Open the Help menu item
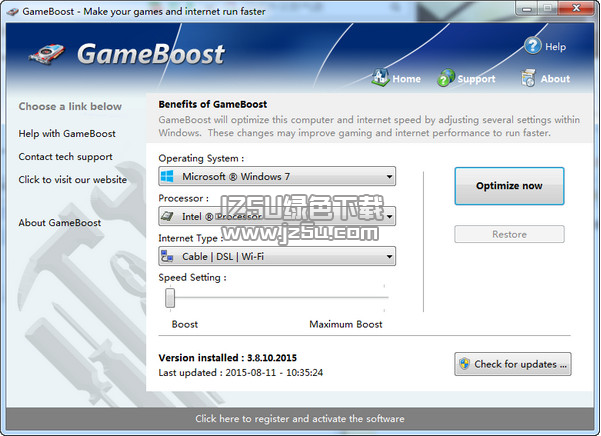Screen dimensions: 601x436 (545, 46)
